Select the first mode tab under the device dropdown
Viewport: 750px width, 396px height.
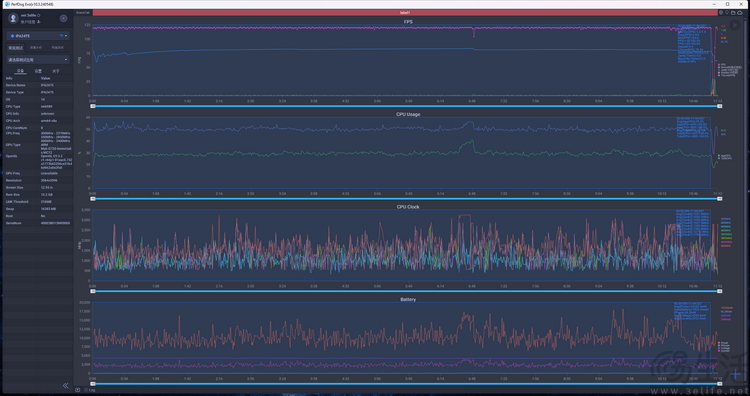click(15, 48)
